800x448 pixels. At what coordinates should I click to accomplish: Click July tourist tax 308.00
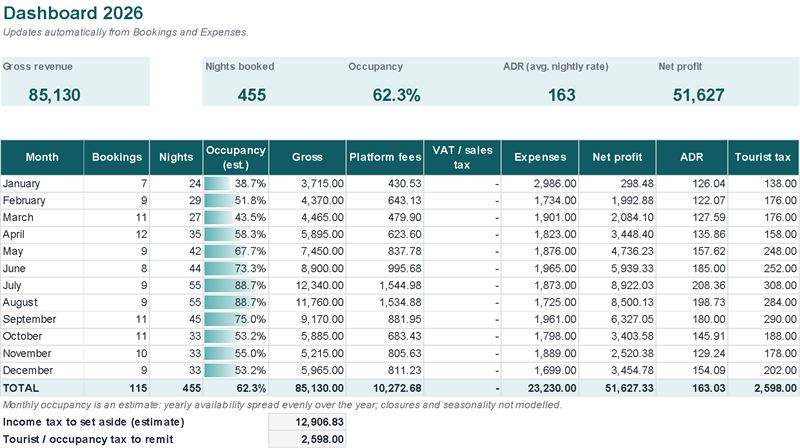click(763, 285)
